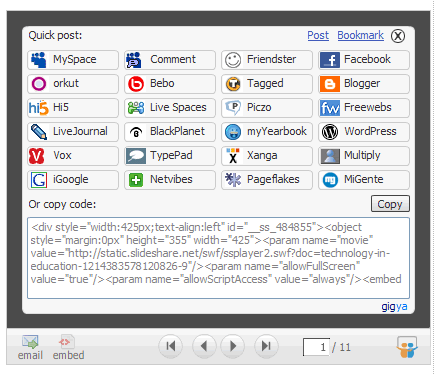
Task: Click the email icon
Action: (x=30, y=348)
